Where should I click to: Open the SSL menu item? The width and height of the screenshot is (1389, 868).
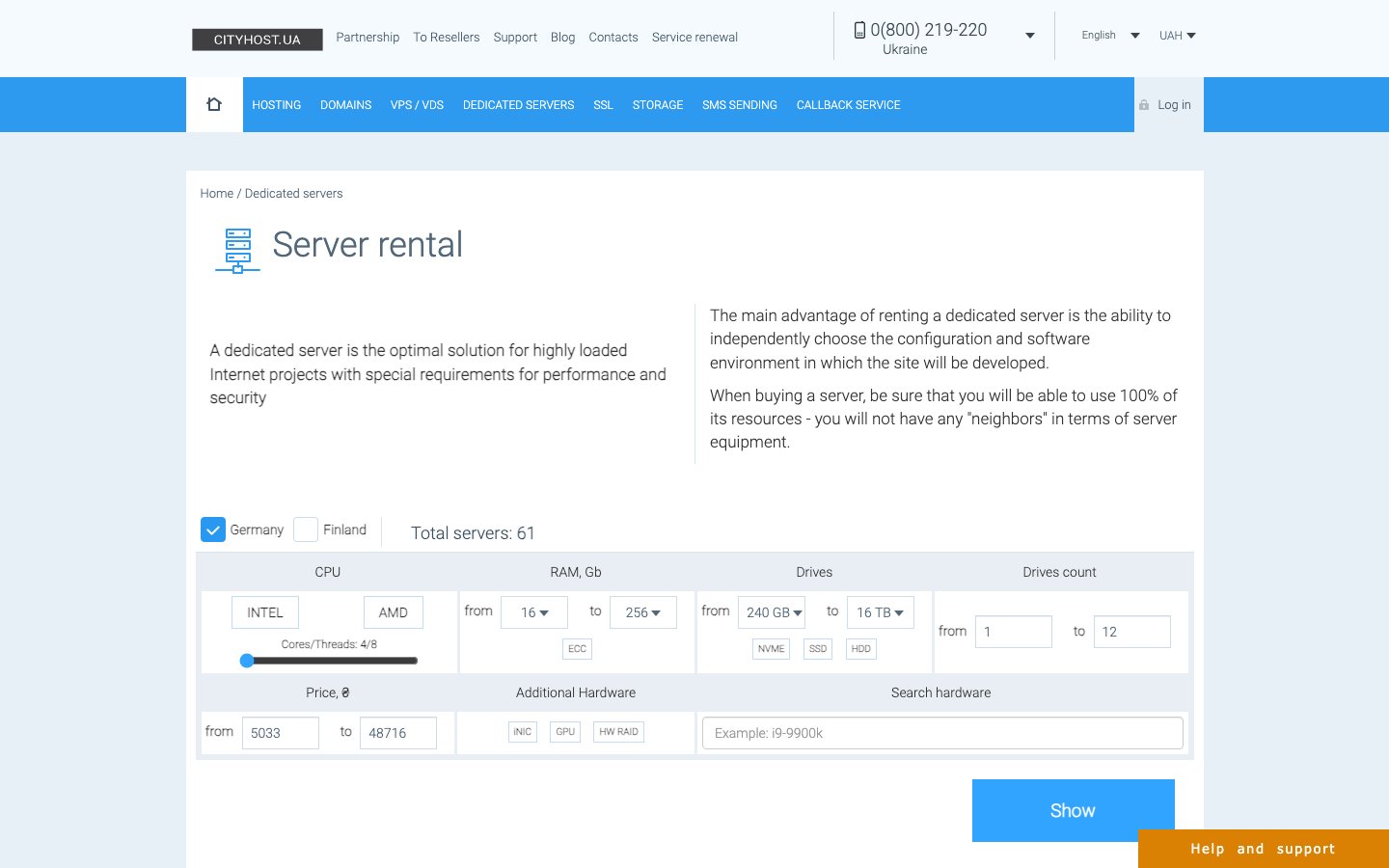point(604,105)
